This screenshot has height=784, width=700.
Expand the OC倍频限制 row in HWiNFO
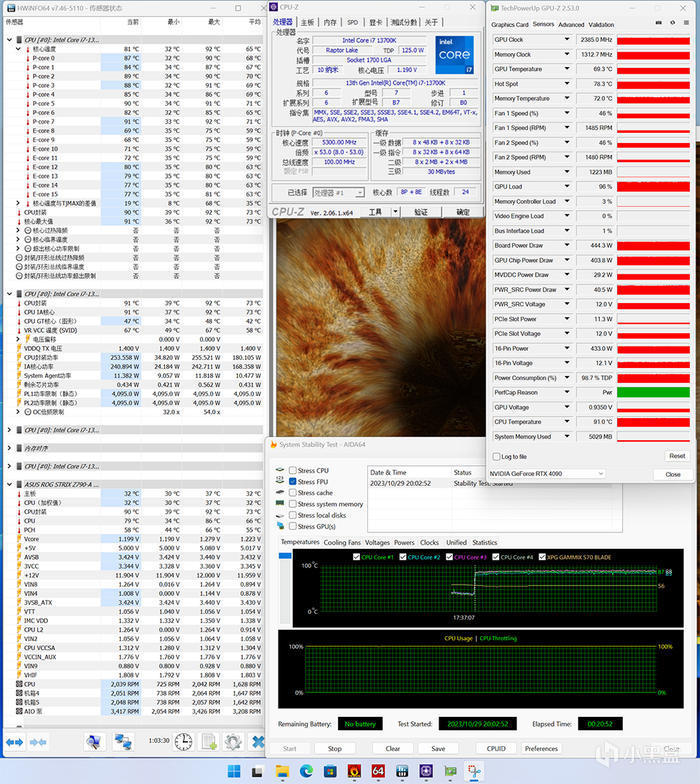(18, 412)
